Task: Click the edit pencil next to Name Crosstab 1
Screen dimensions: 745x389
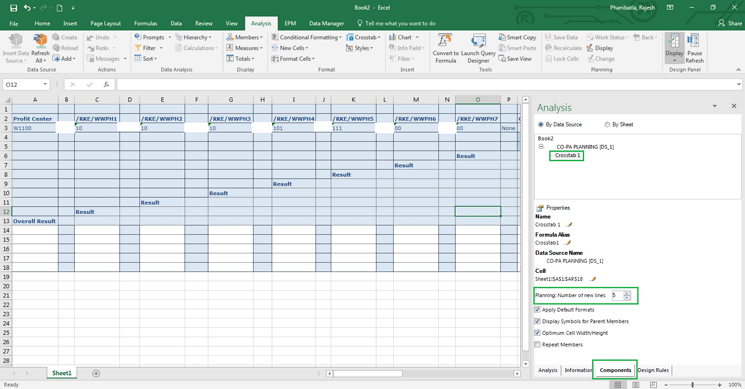Action: 569,225
